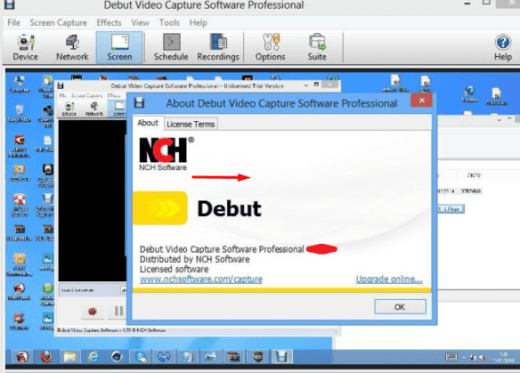Open the Screen Capture menu
The image size is (520, 373).
(x=58, y=23)
